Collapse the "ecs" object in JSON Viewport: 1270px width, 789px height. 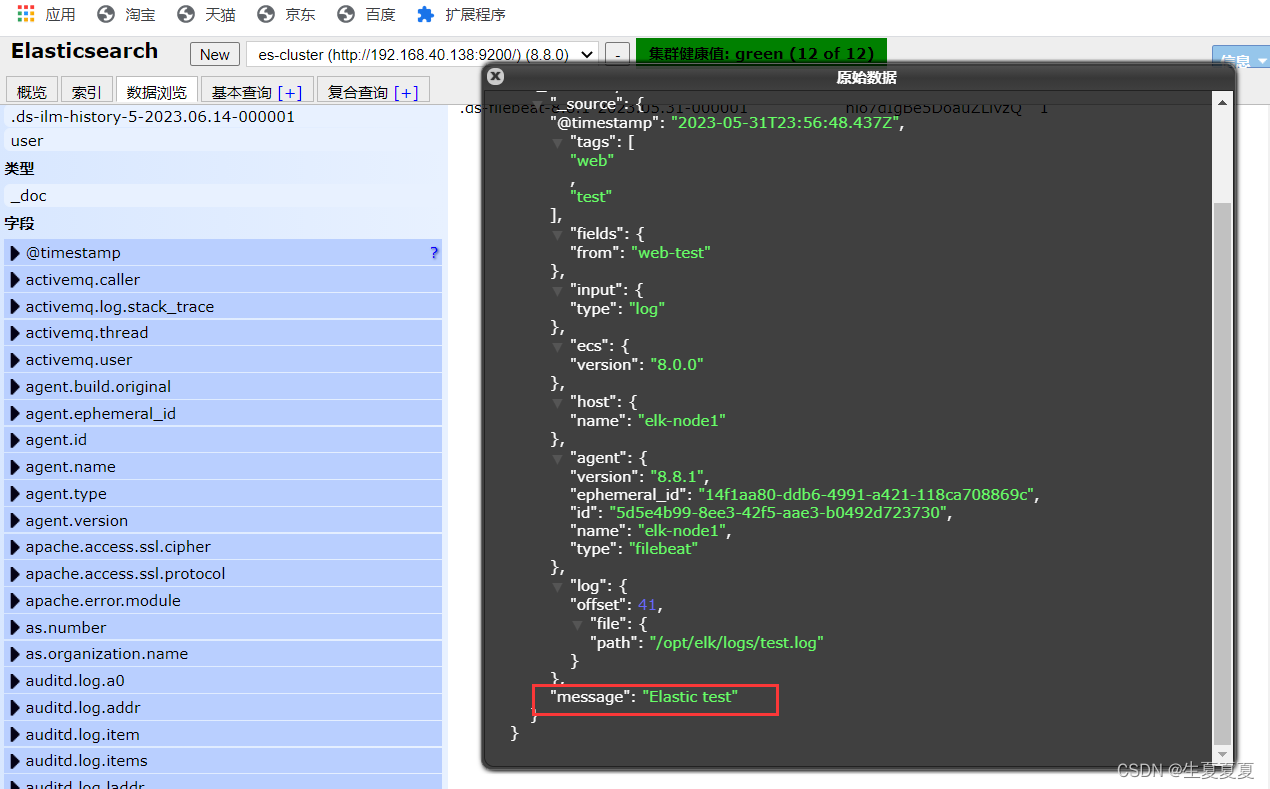(x=558, y=346)
